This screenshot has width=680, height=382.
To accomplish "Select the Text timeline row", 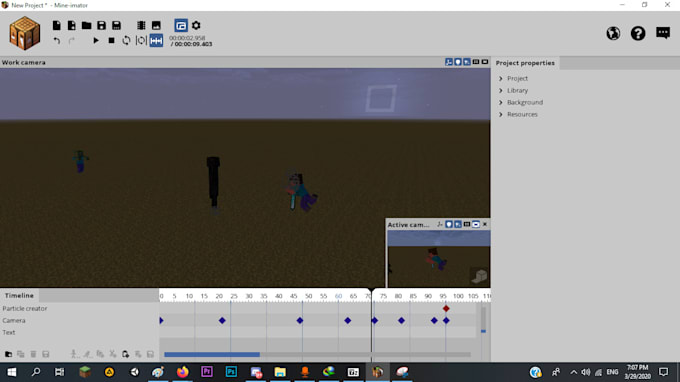I will (79, 333).
